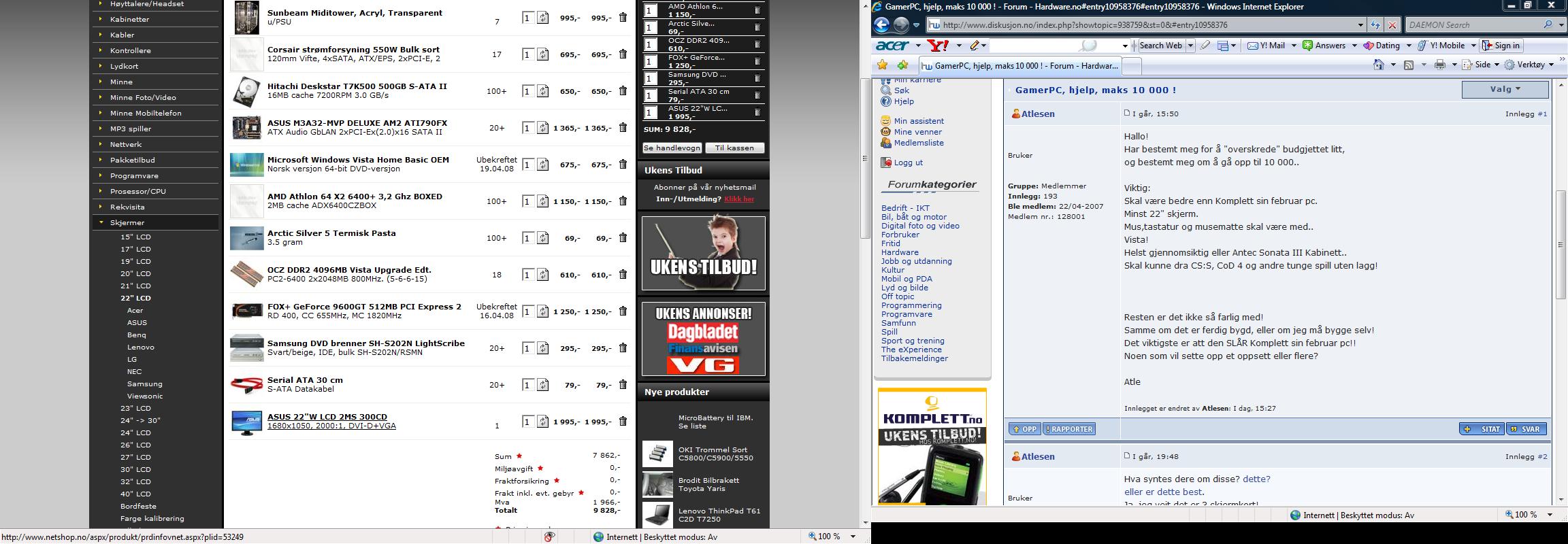Image resolution: width=1568 pixels, height=544 pixels.
Task: Select GamerPC forum tab
Action: coord(1019,66)
